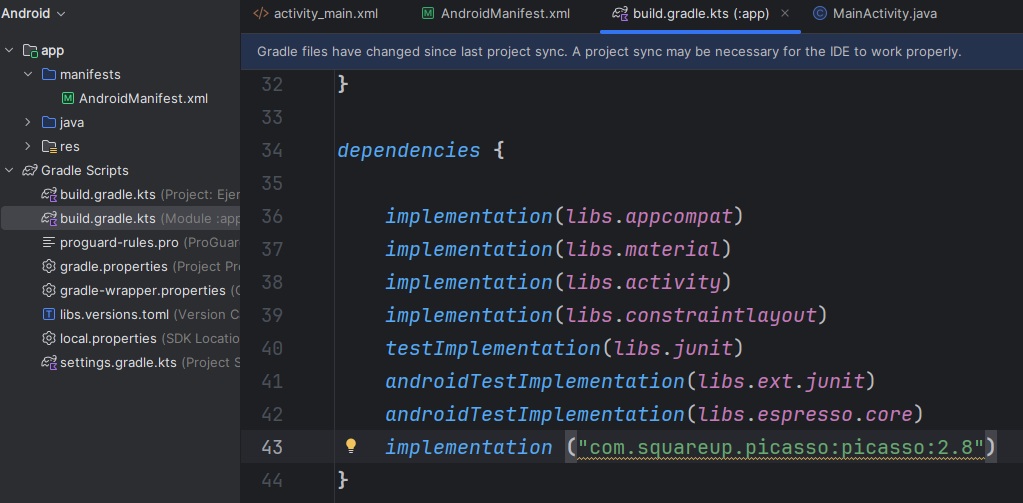Collapse the Gradle Scripts node

(9, 170)
